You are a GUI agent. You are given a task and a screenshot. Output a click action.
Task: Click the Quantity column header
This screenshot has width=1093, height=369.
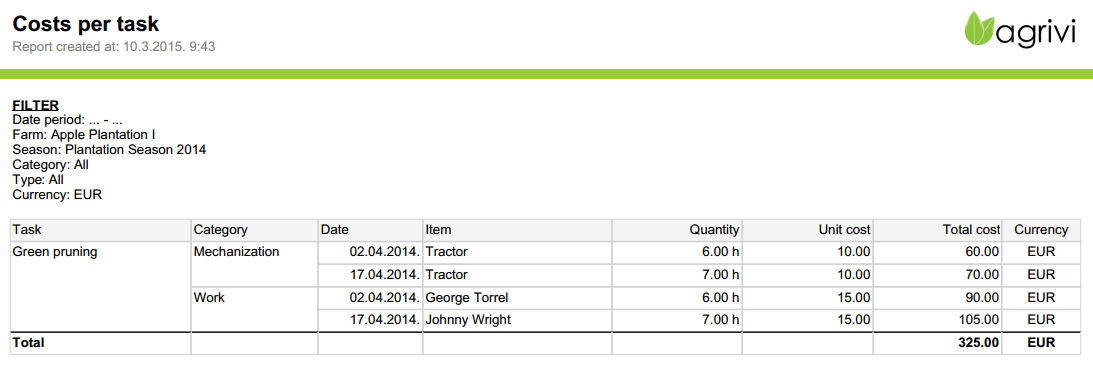[677, 229]
